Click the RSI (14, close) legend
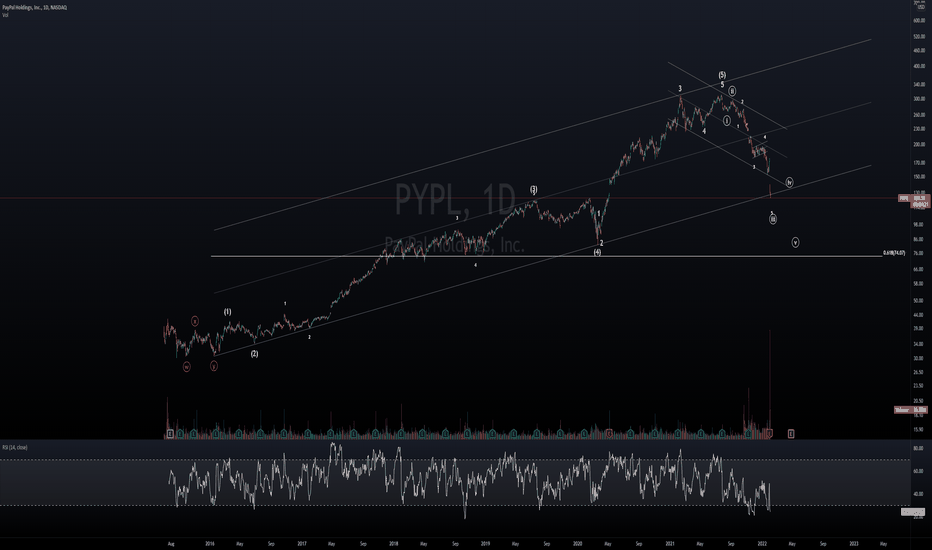 tap(15, 447)
